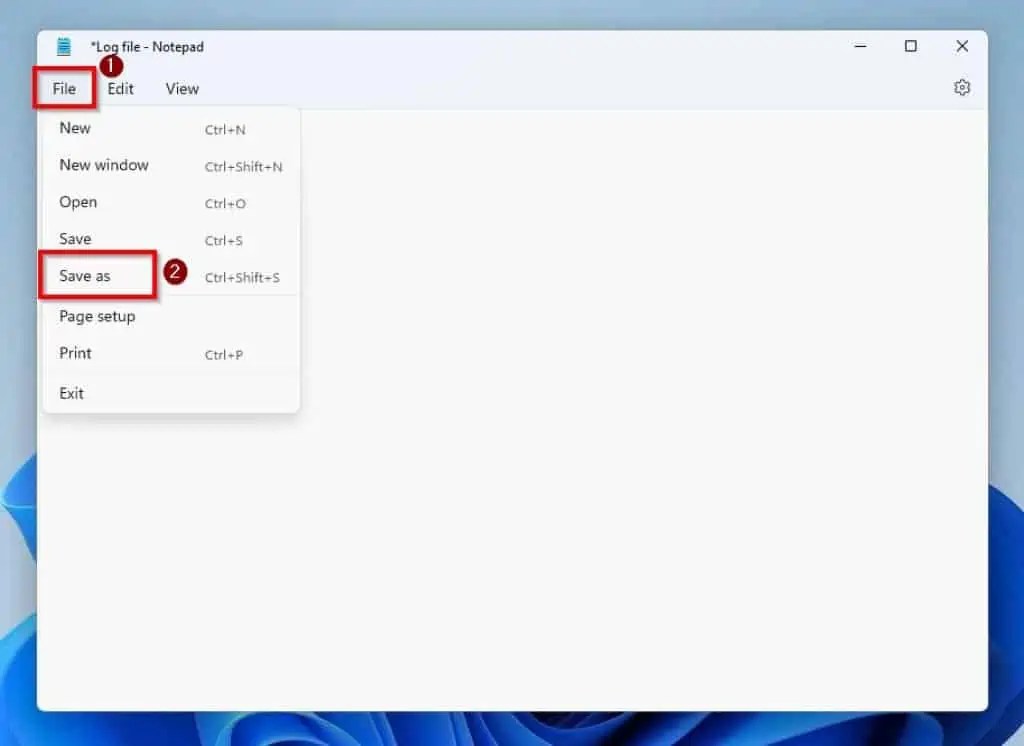Maximize the Notepad window
This screenshot has width=1024, height=746.
point(910,46)
